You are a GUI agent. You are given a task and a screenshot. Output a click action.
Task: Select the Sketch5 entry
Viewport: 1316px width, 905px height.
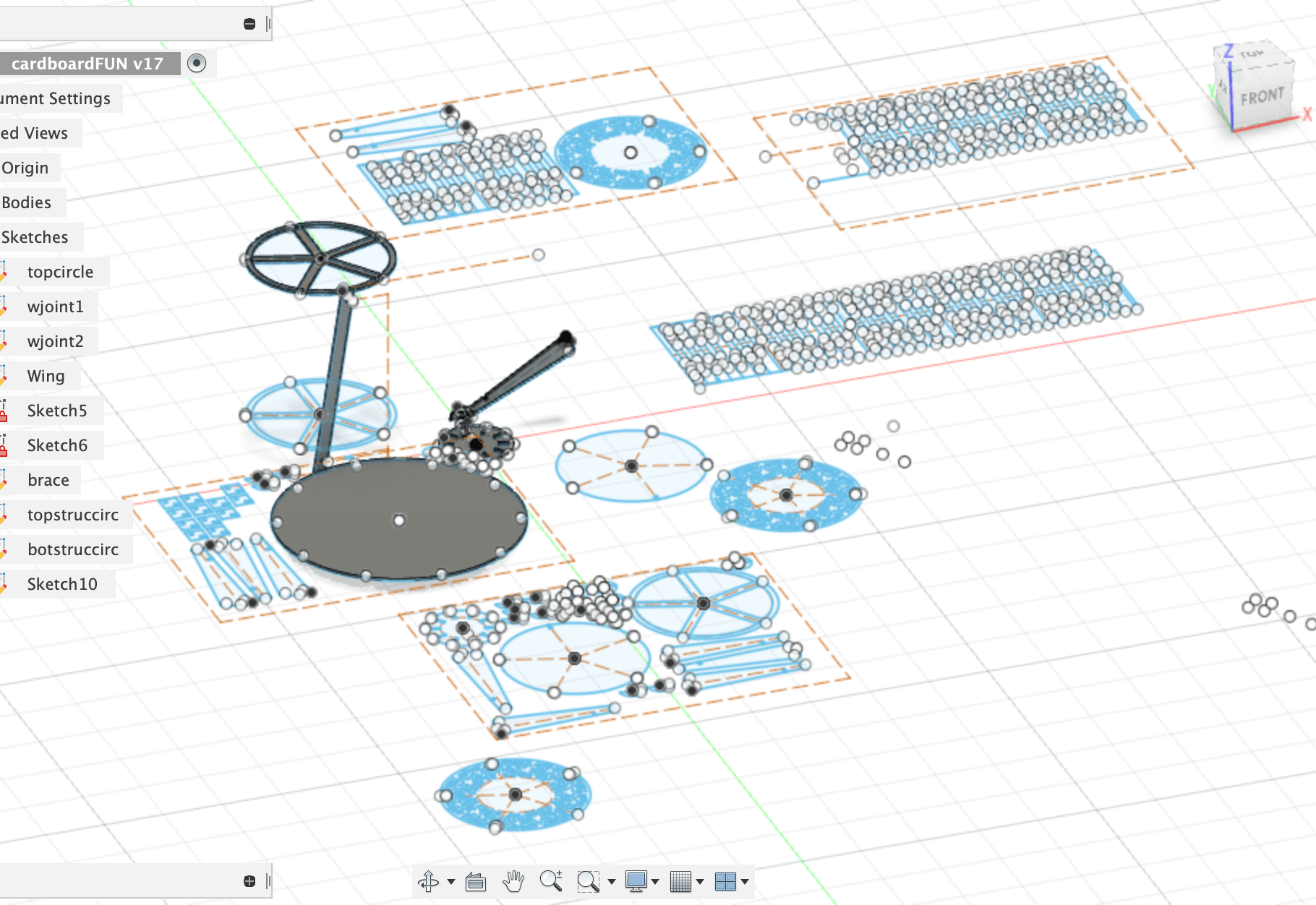coord(57,411)
